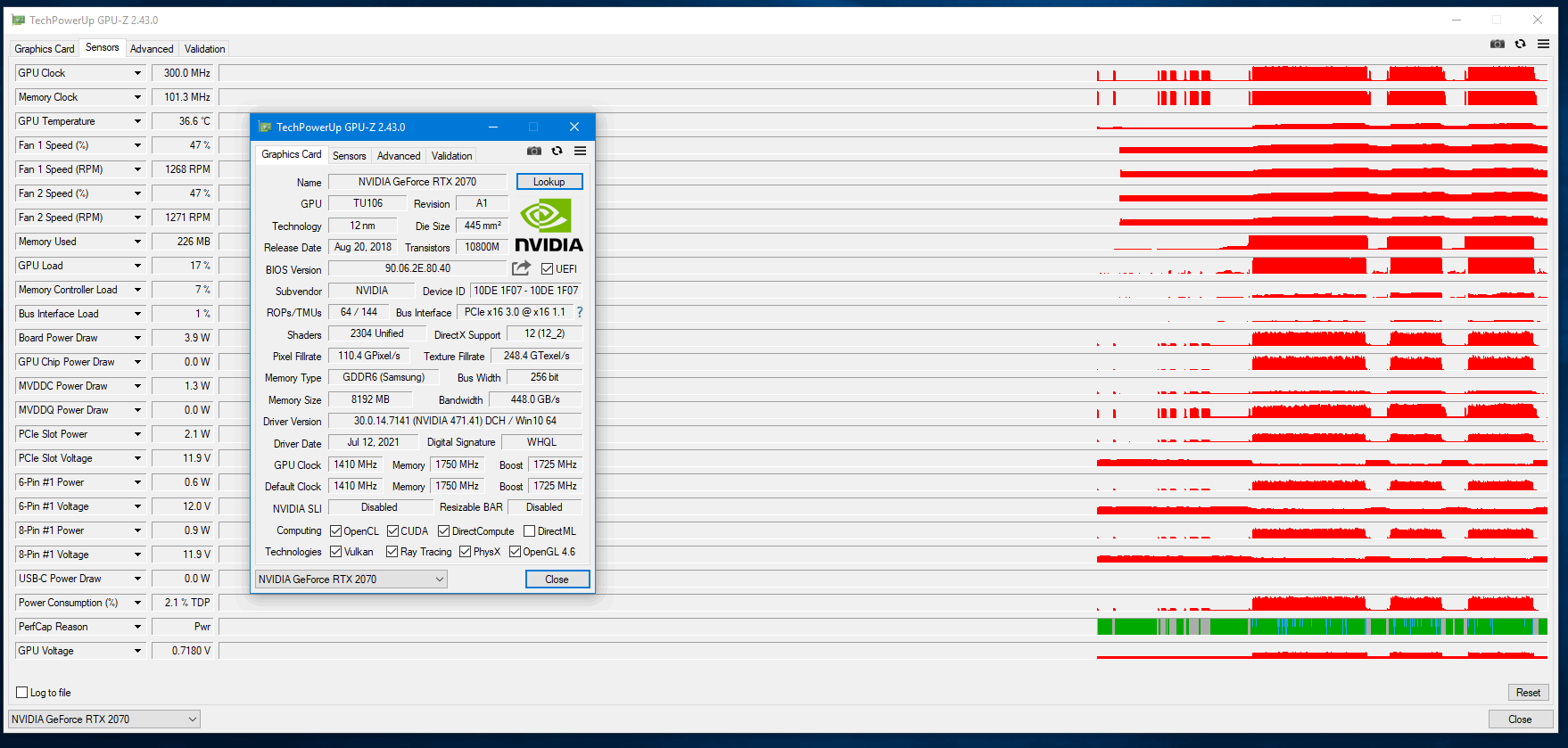
Task: Select Sensors tab in main window
Action: [103, 47]
